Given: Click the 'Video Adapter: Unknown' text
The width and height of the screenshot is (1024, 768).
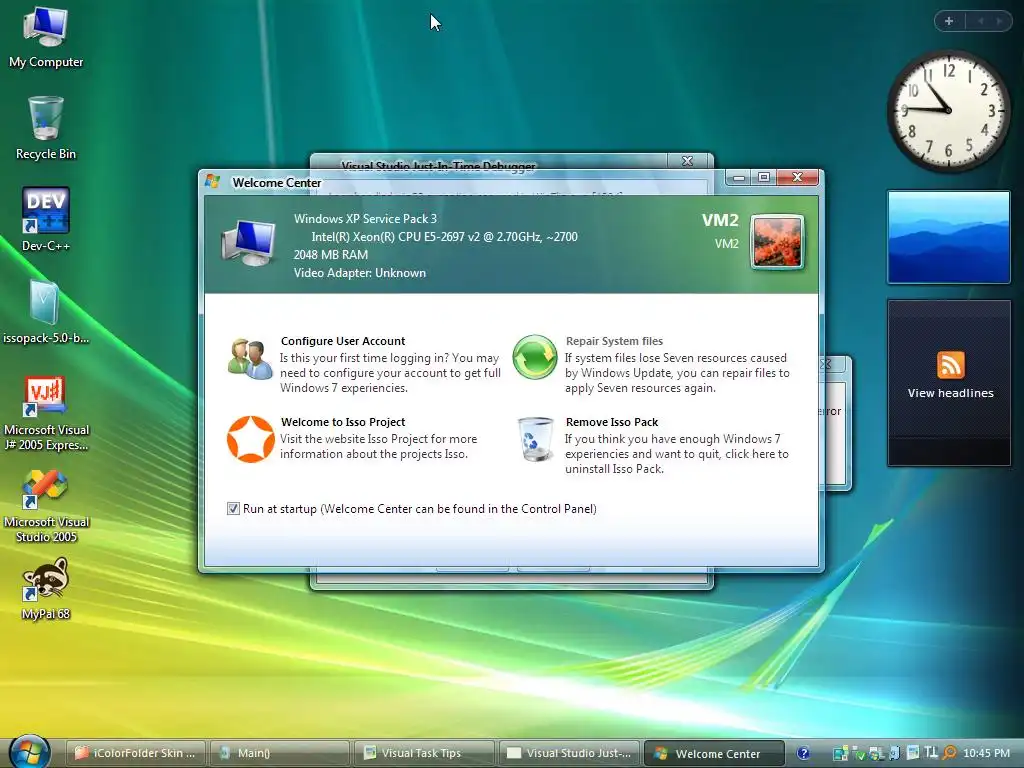Looking at the screenshot, I should coord(360,273).
